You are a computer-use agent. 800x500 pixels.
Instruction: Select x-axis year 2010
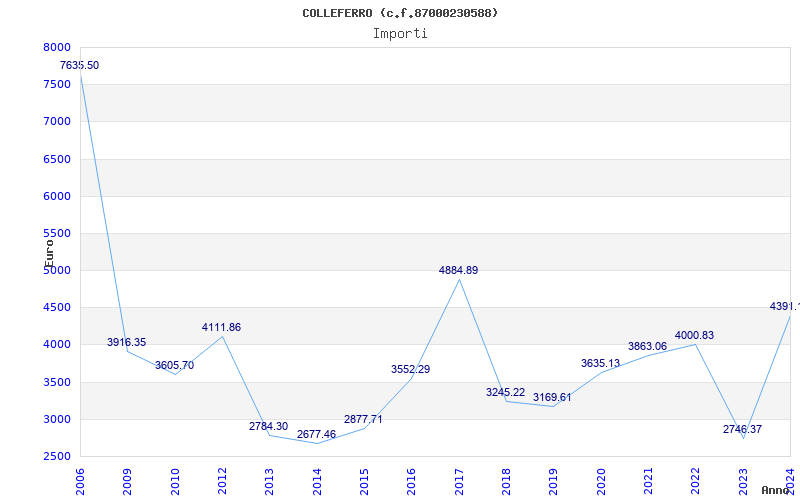(175, 482)
